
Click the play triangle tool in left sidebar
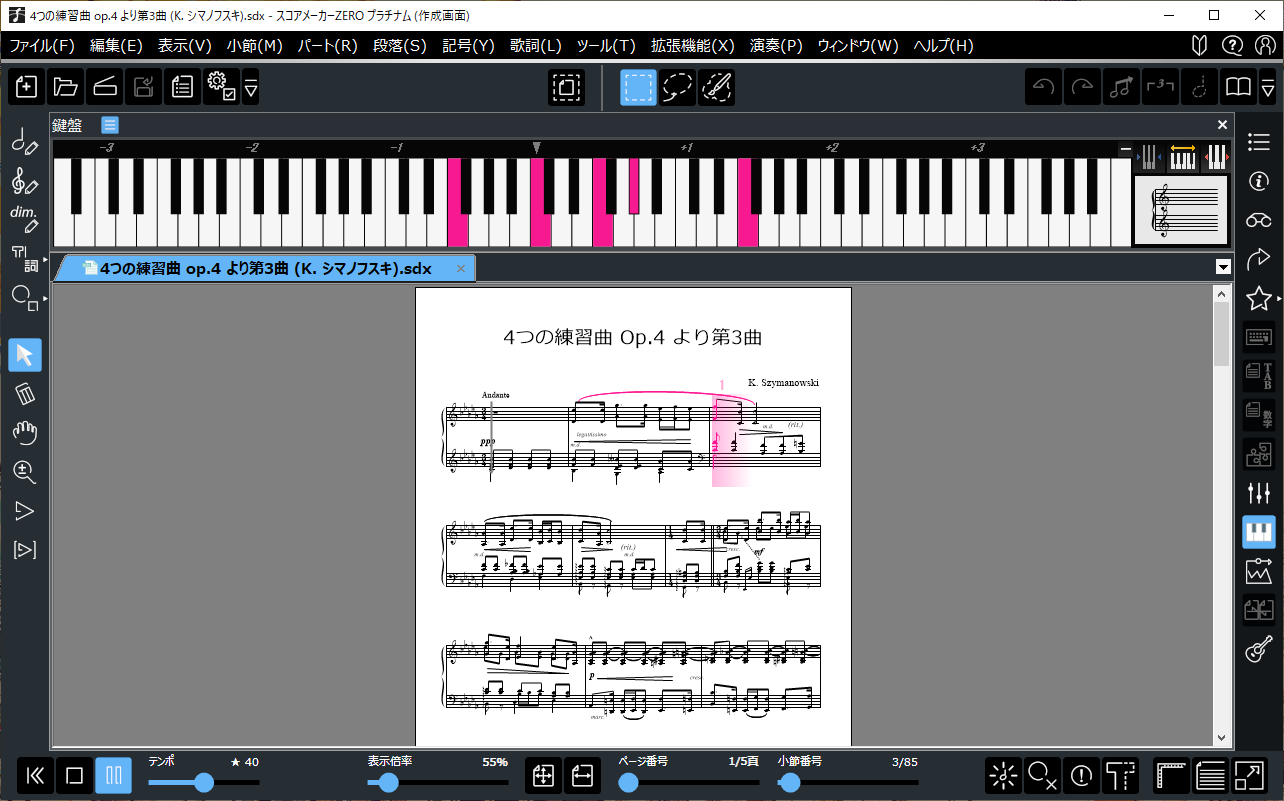point(25,511)
